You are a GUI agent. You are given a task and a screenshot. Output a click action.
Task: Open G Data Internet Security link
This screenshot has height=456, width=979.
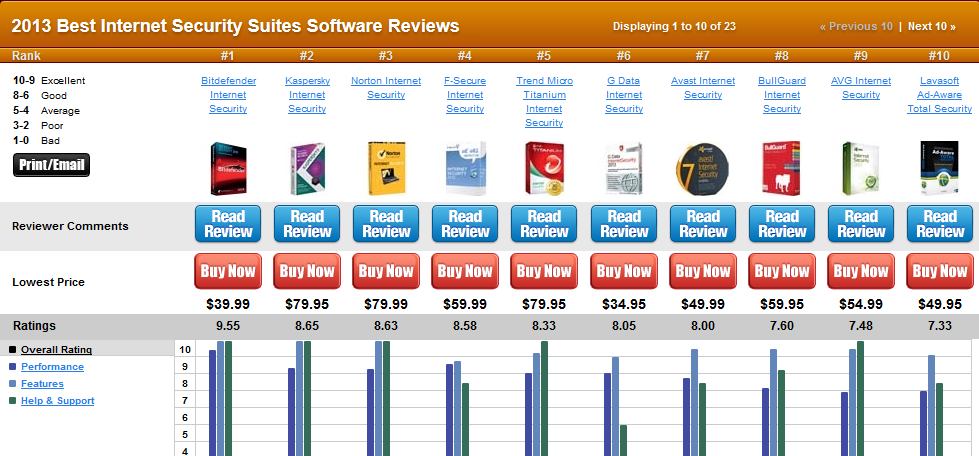click(624, 95)
